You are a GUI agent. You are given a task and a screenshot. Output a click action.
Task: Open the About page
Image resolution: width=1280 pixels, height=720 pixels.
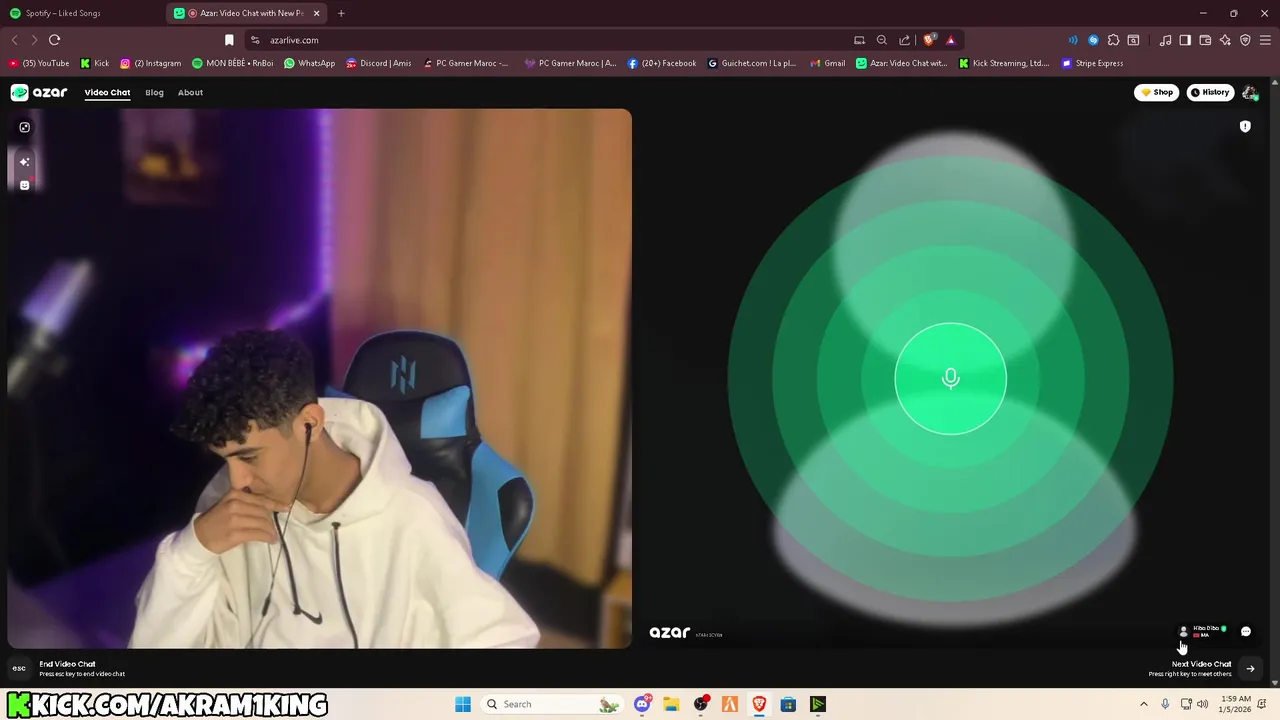click(x=190, y=92)
